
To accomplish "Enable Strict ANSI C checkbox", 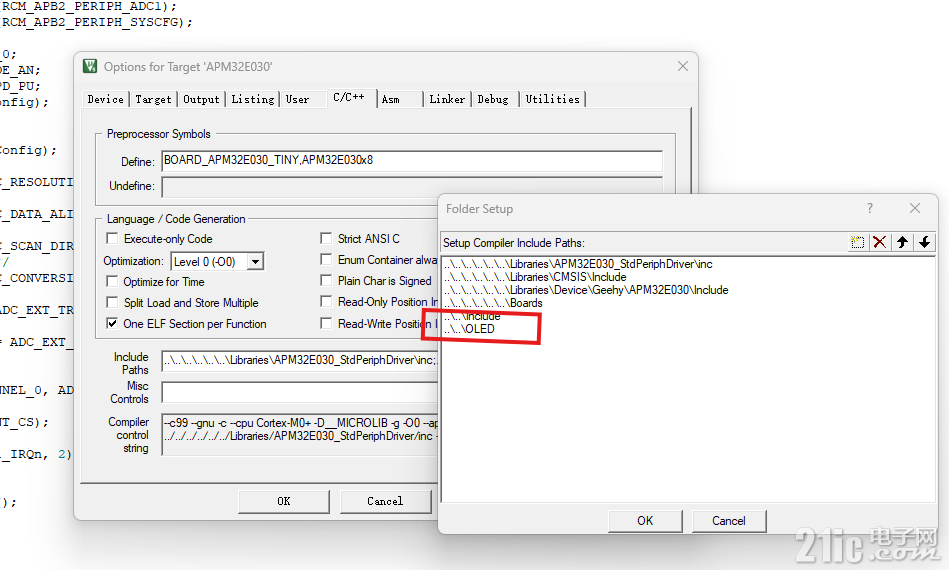I will click(326, 238).
